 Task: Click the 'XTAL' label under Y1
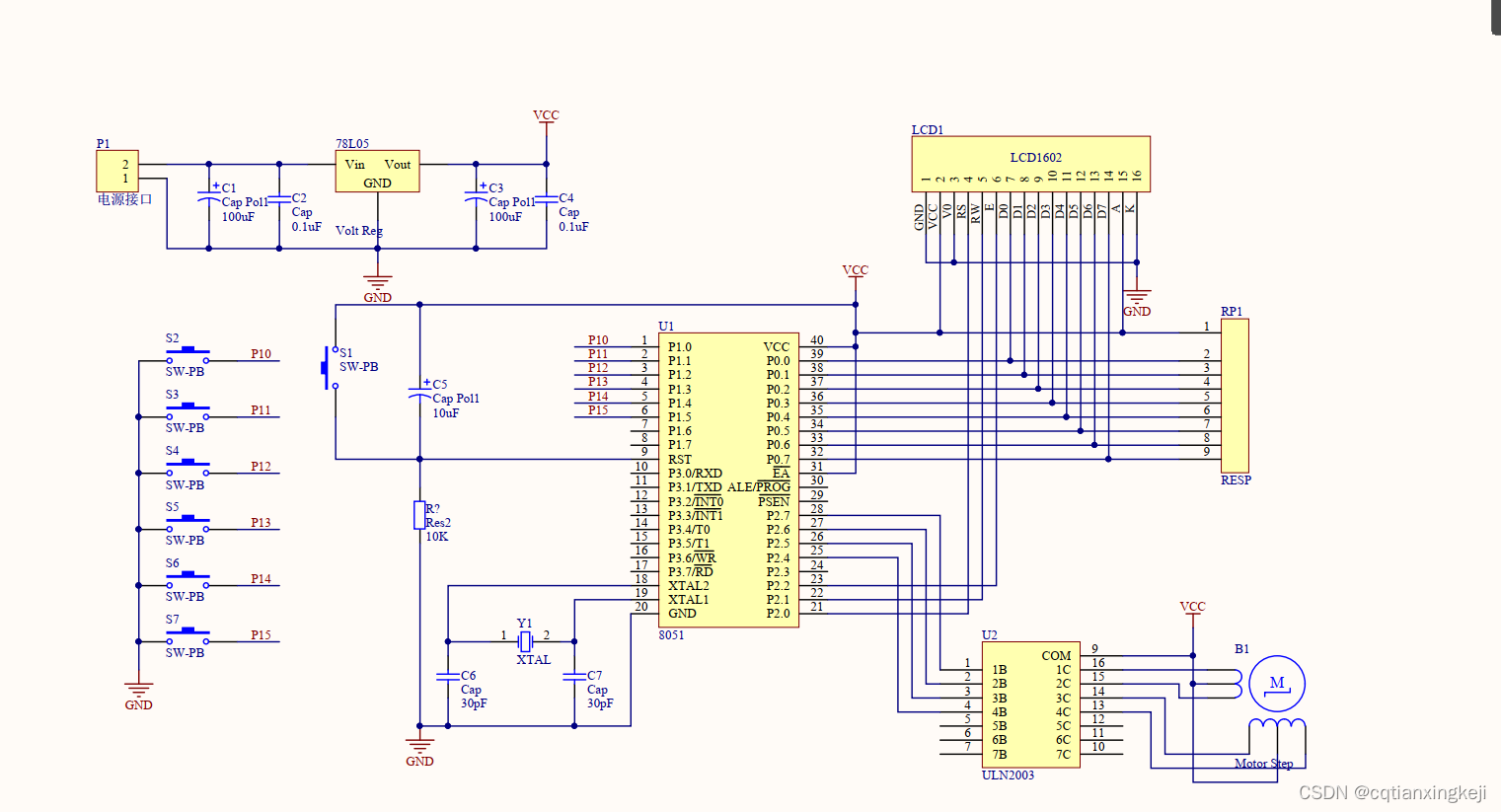pos(534,660)
